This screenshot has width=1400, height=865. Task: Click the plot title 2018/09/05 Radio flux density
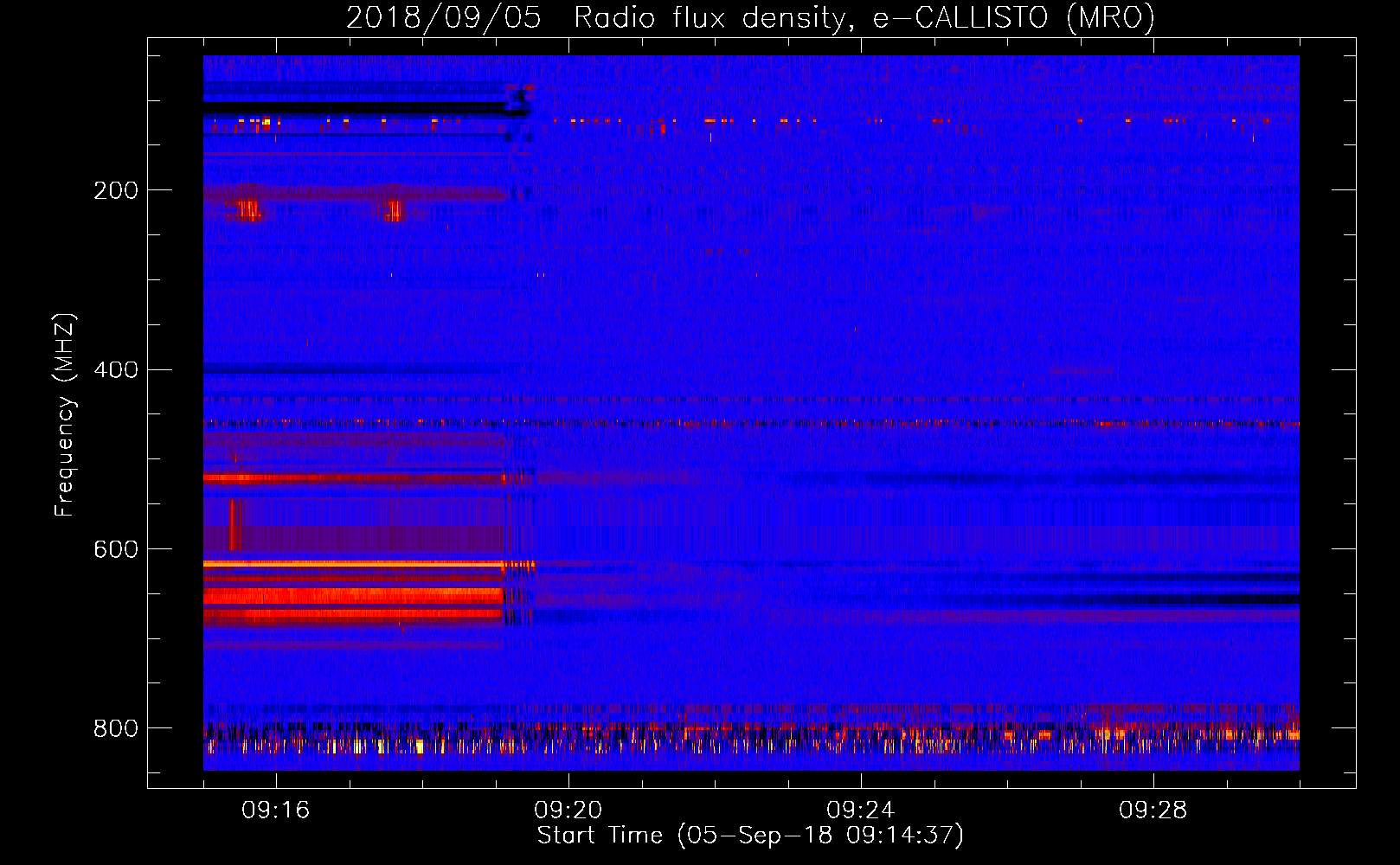[750, 17]
